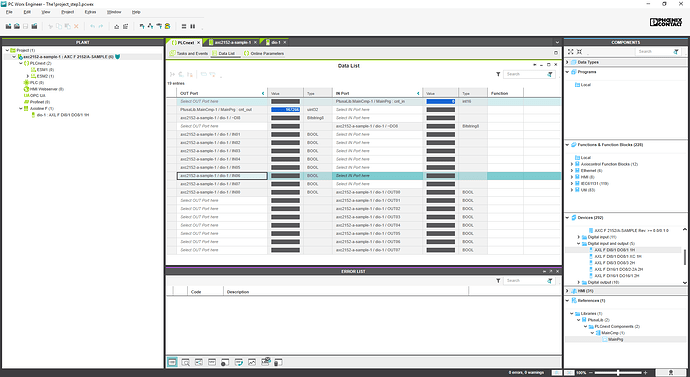The image size is (690, 377).
Task: Expand the IEC61131 (119) library folder
Action: click(x=572, y=183)
